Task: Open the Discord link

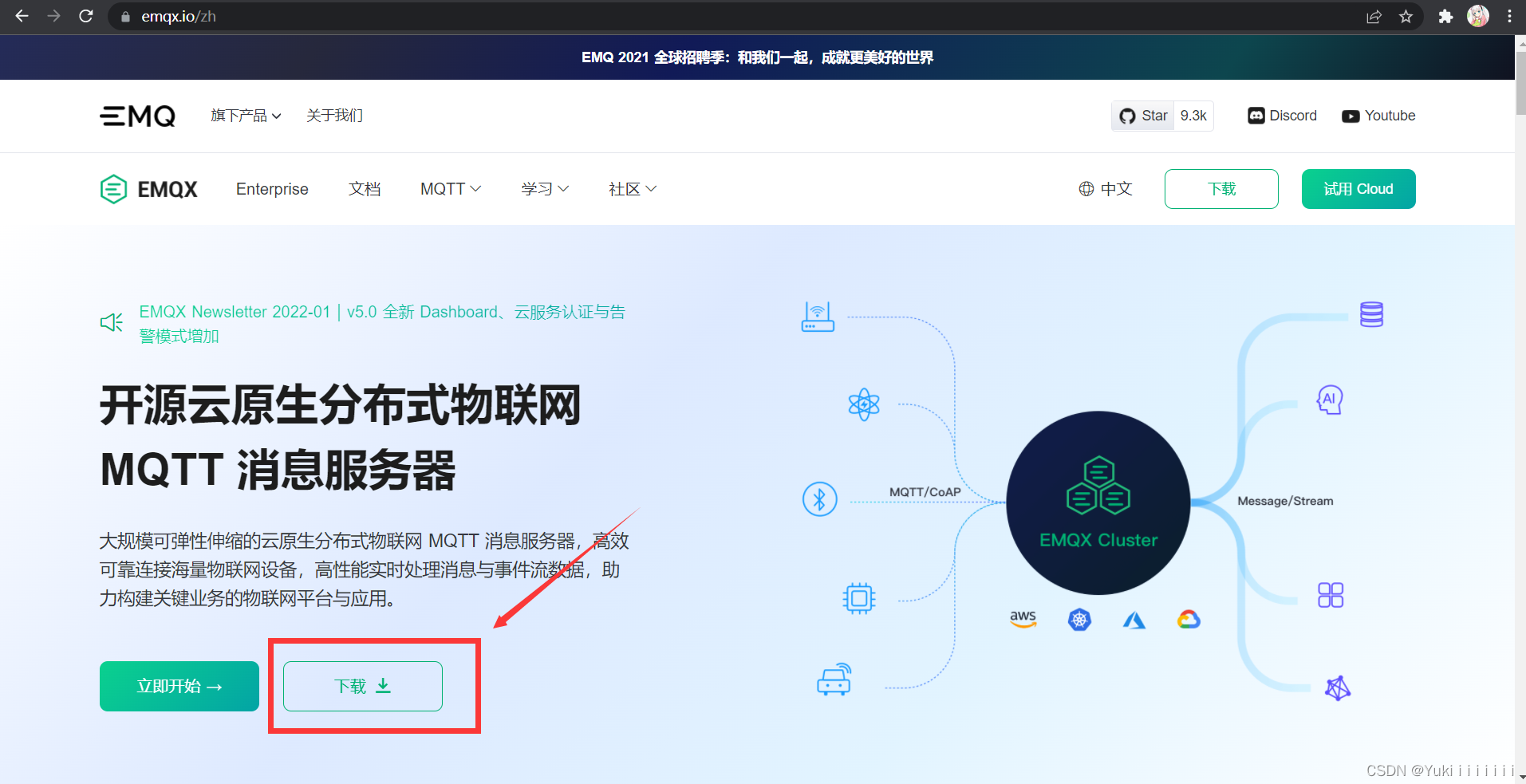Action: 1282,116
